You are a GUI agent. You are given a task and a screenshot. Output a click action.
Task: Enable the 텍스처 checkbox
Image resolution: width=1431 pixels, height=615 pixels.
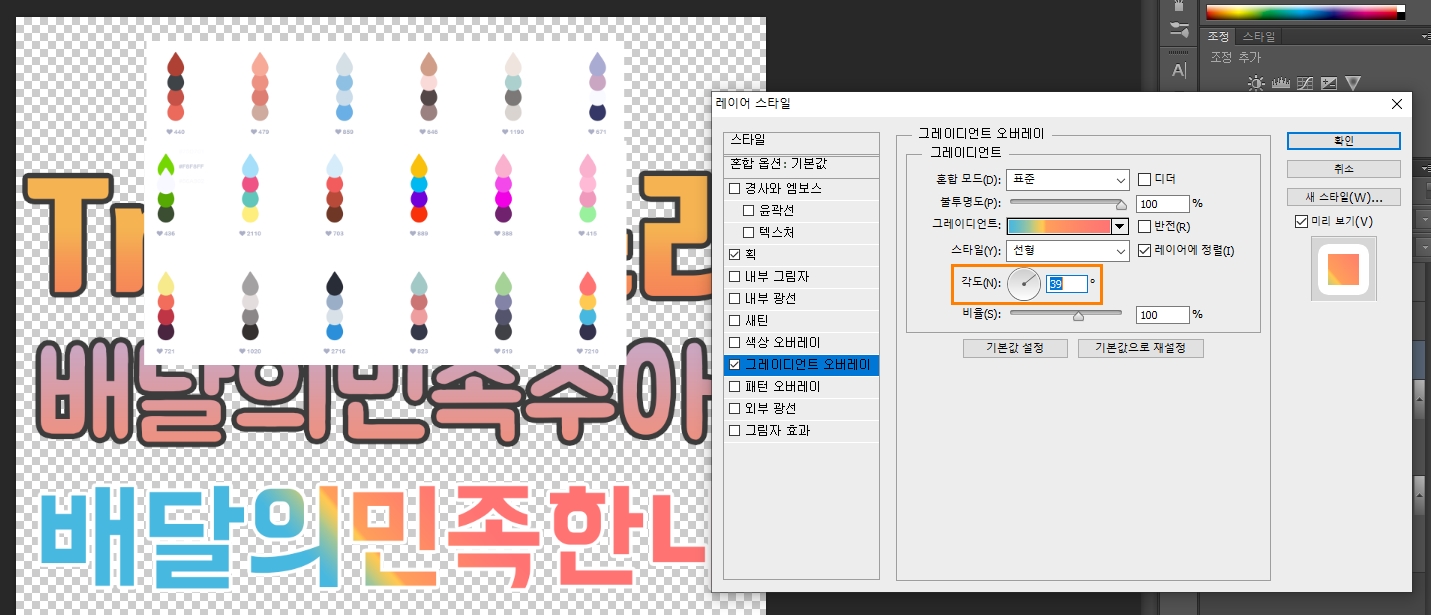point(749,232)
